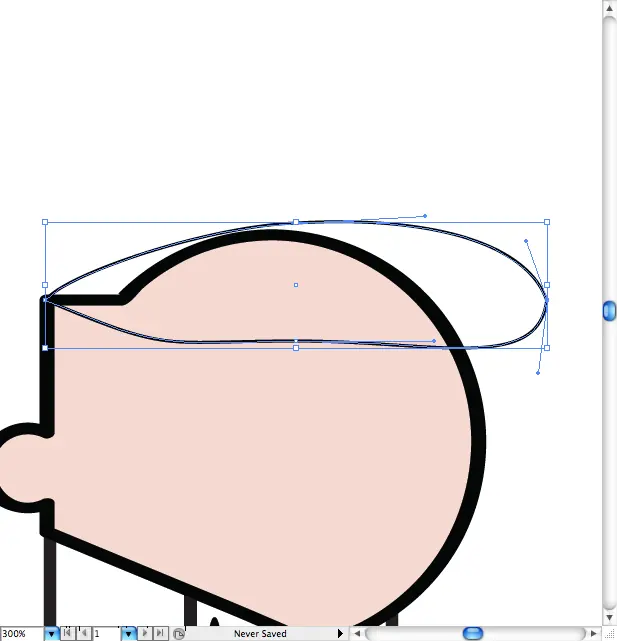Click the direction handle on the bottom curve
The image size is (617, 641).
tap(434, 341)
